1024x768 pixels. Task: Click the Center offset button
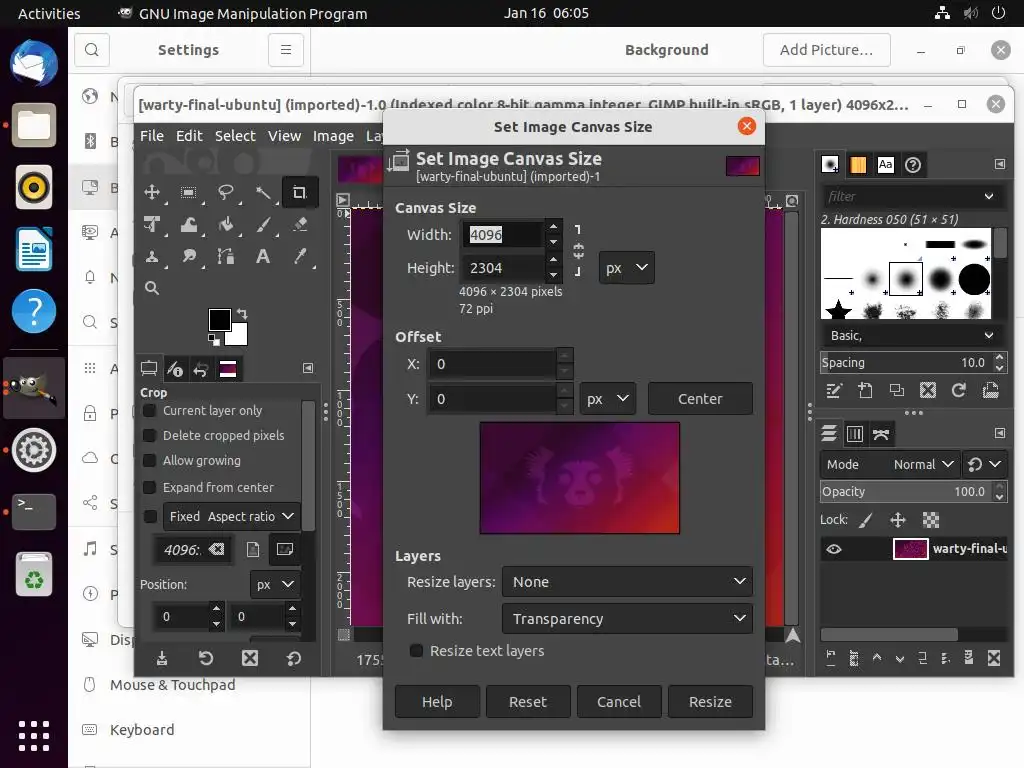(700, 399)
